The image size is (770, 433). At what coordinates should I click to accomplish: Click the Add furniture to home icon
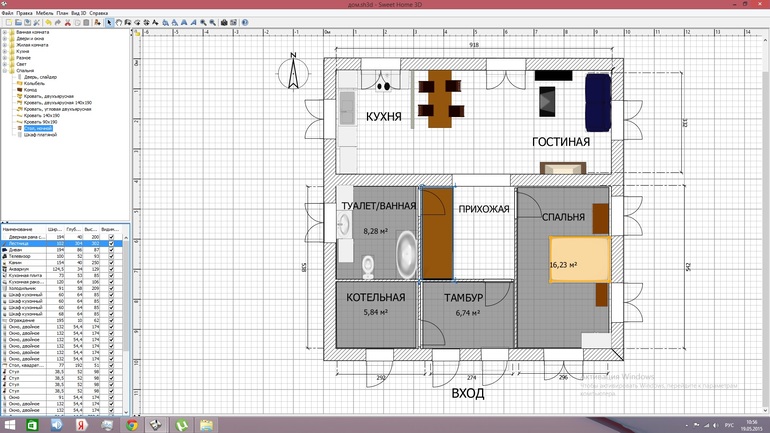click(97, 22)
